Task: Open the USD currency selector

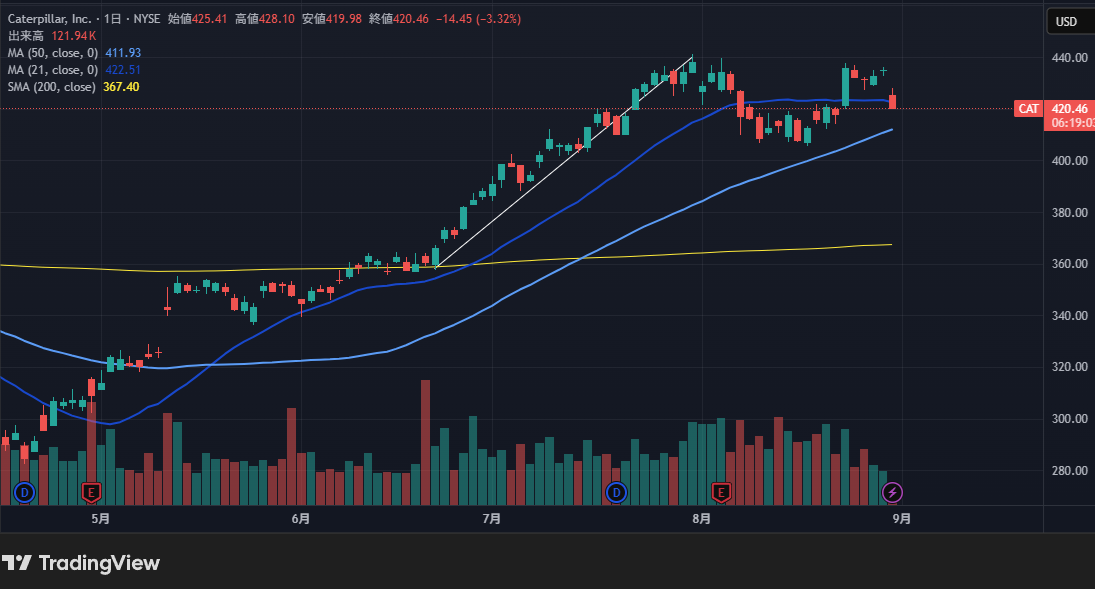Action: 1071,22
